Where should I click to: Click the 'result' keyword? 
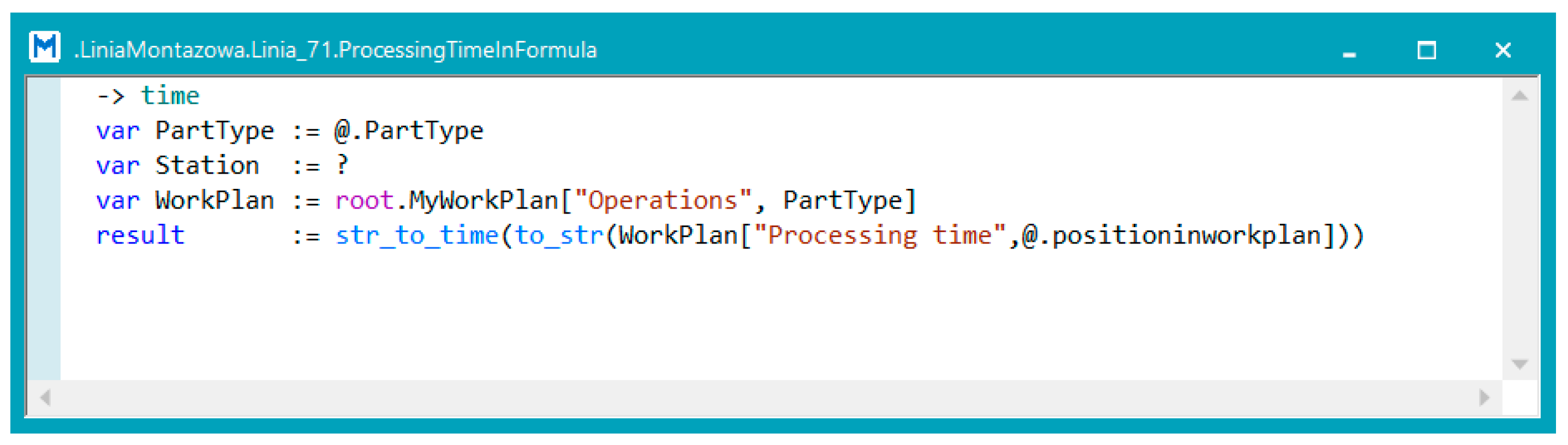pyautogui.click(x=140, y=235)
